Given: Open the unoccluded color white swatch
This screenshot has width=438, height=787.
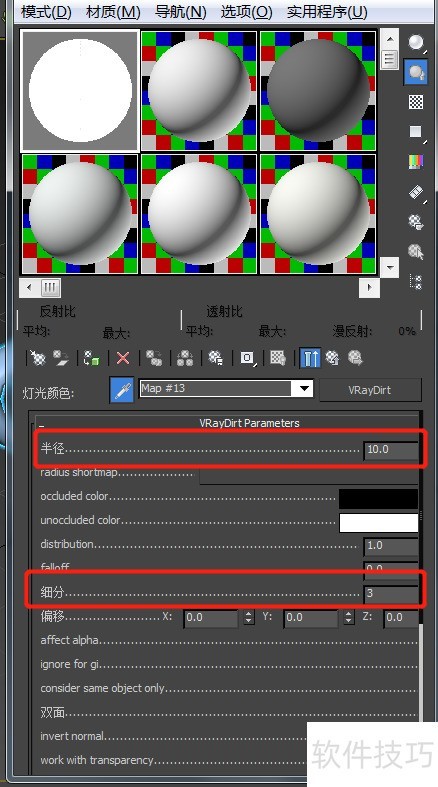Looking at the screenshot, I should 378,522.
